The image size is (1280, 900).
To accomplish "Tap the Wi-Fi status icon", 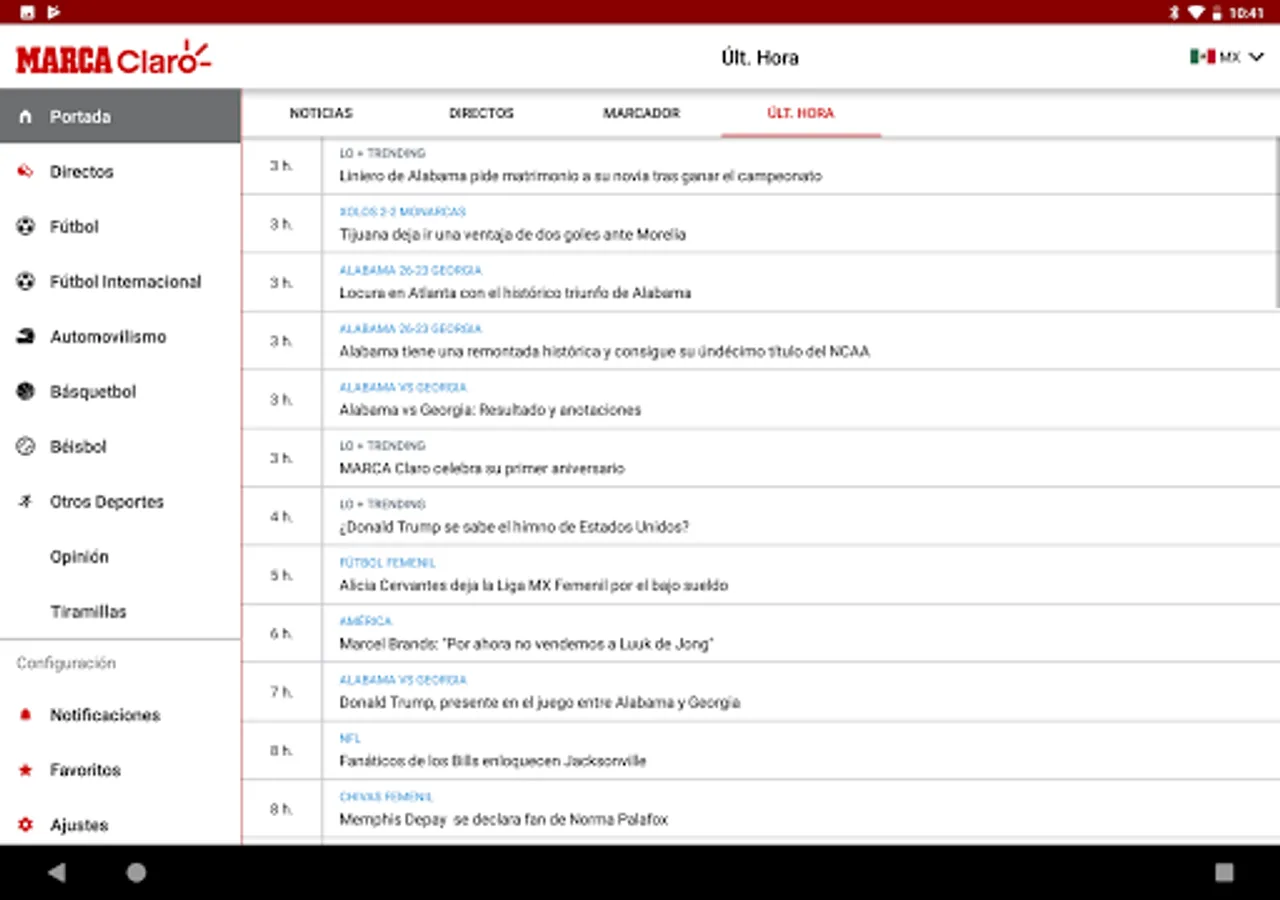I will click(x=1196, y=12).
